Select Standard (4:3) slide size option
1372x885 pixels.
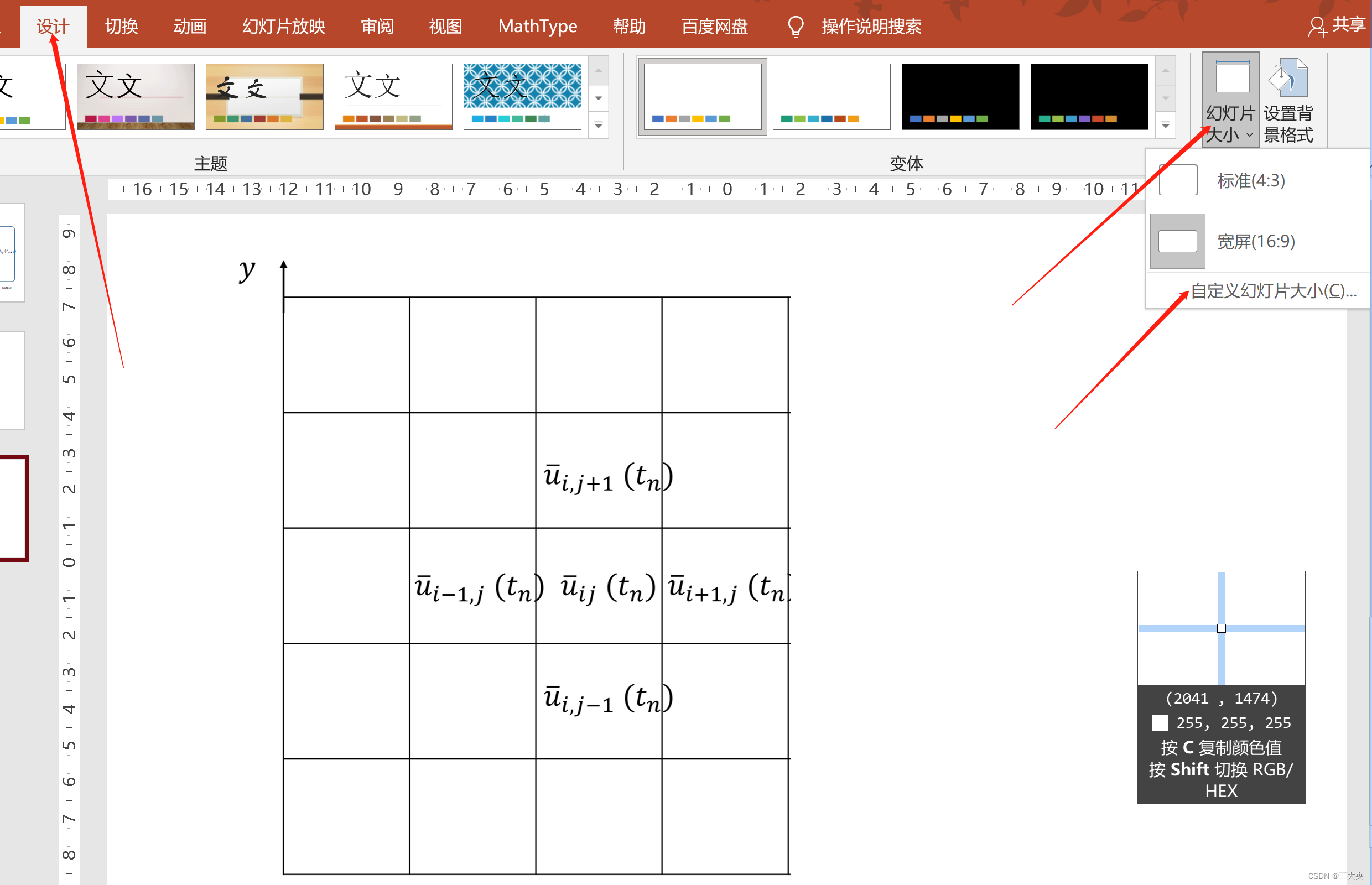pos(1250,180)
